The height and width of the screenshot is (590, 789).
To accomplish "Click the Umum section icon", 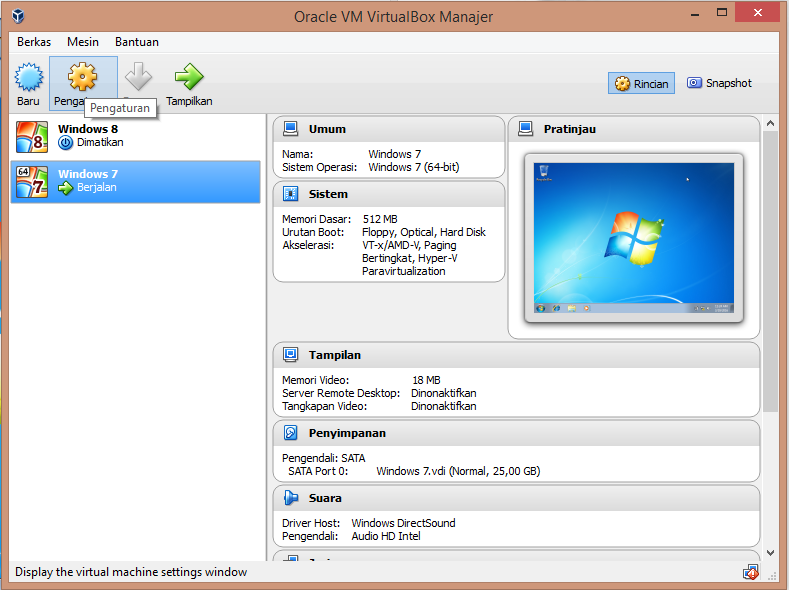I will point(290,129).
